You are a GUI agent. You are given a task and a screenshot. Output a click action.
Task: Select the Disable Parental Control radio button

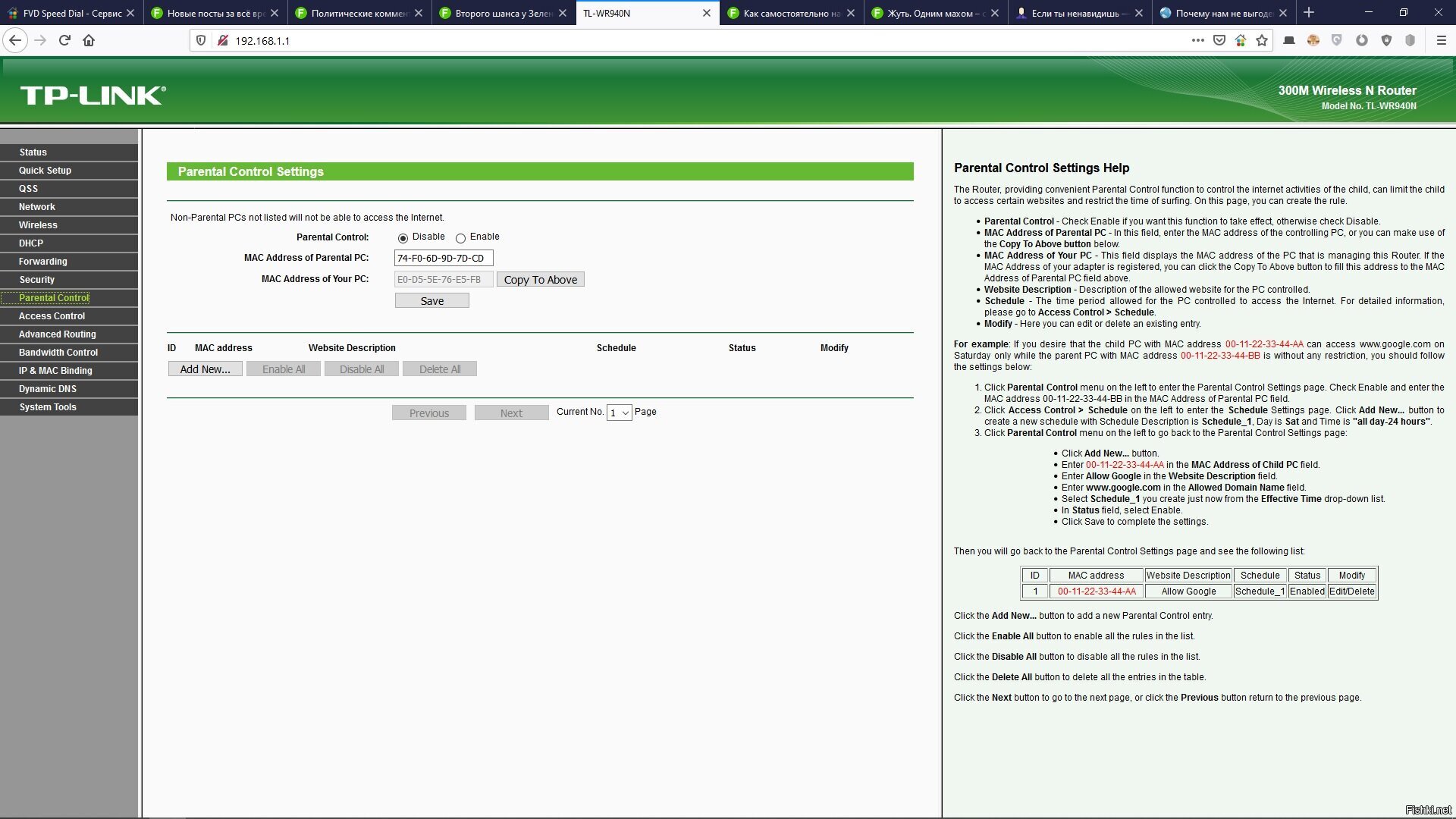point(402,237)
